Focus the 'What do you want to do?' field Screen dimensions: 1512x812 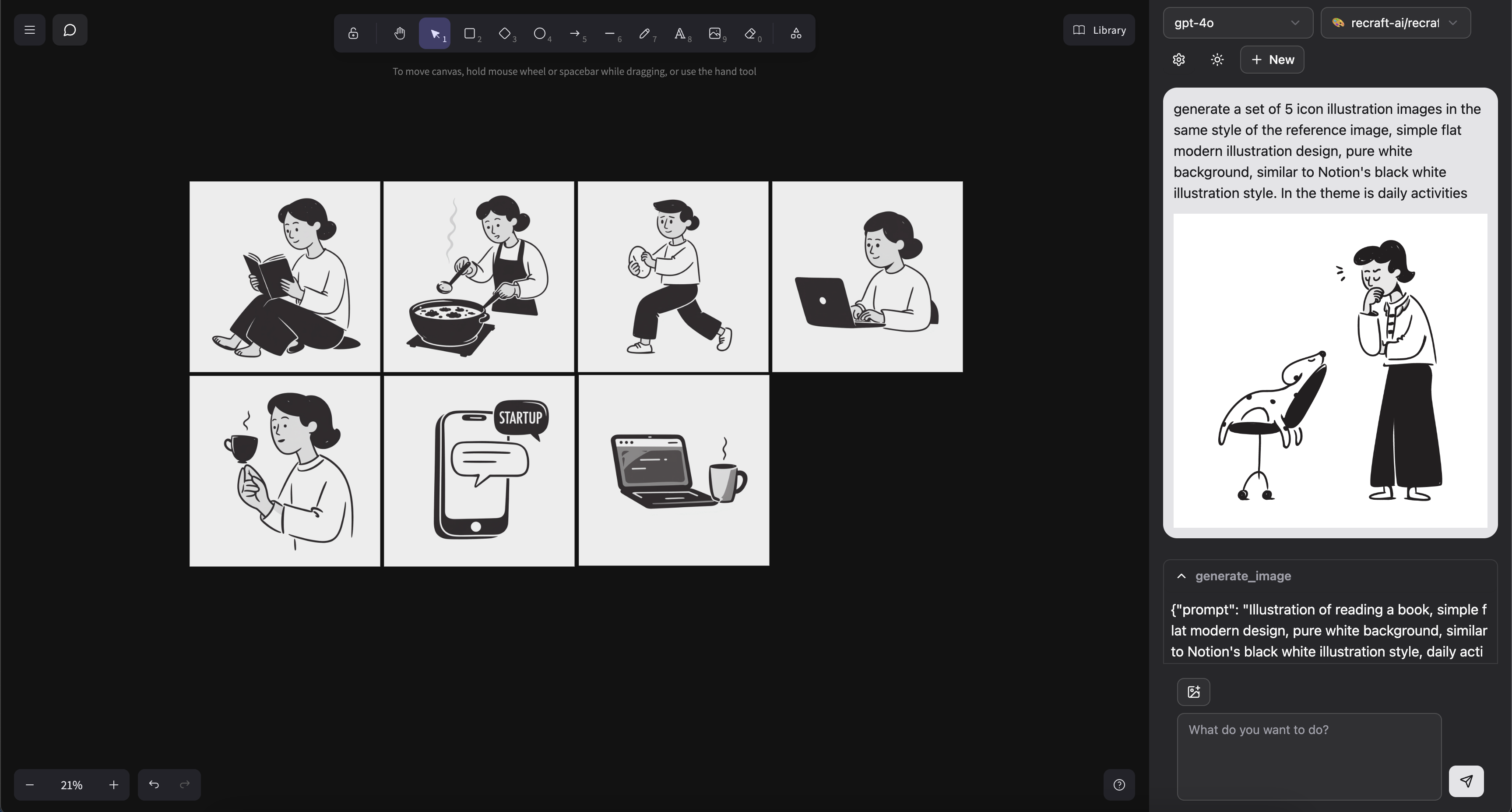pos(1308,756)
